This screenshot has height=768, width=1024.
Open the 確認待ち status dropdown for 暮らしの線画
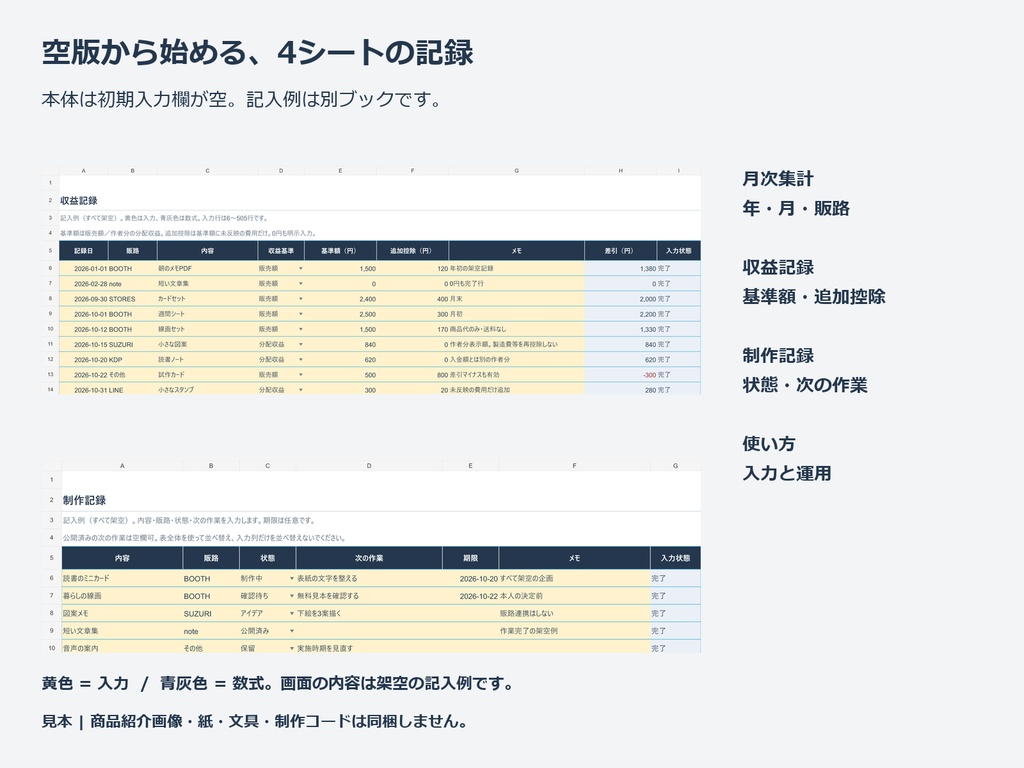[x=291, y=596]
